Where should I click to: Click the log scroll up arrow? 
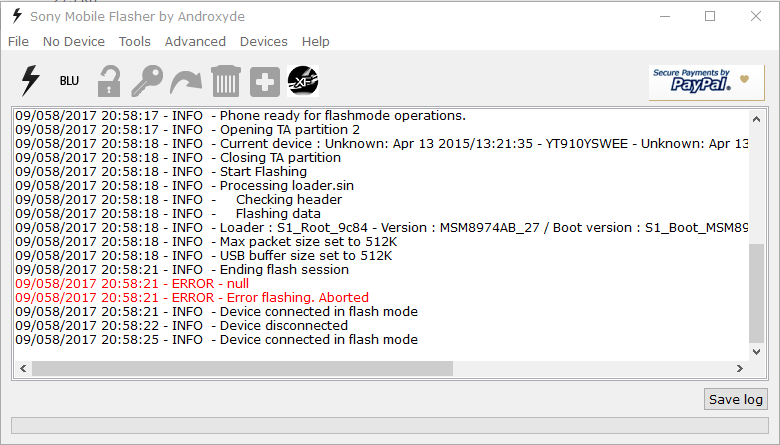757,119
